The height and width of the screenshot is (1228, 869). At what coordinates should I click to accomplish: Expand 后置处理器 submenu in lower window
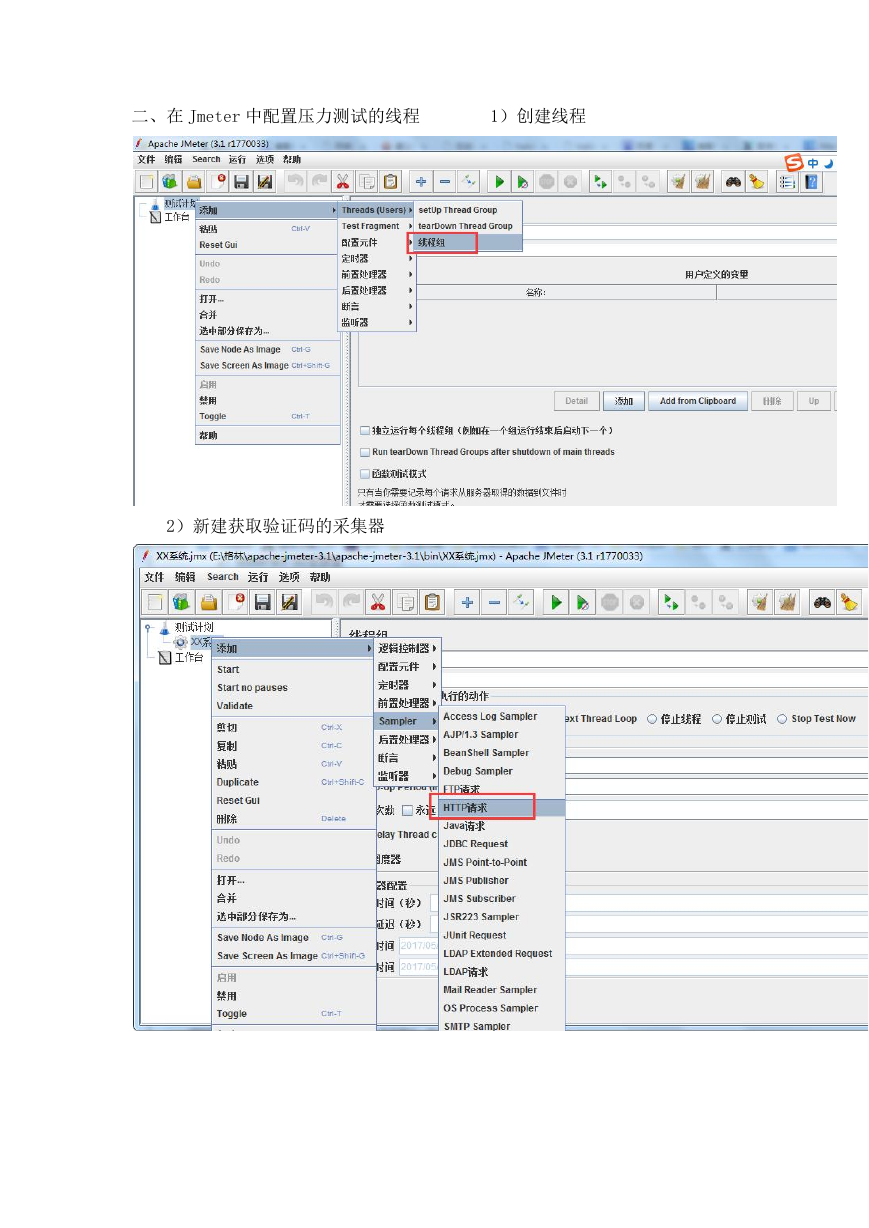tap(409, 739)
